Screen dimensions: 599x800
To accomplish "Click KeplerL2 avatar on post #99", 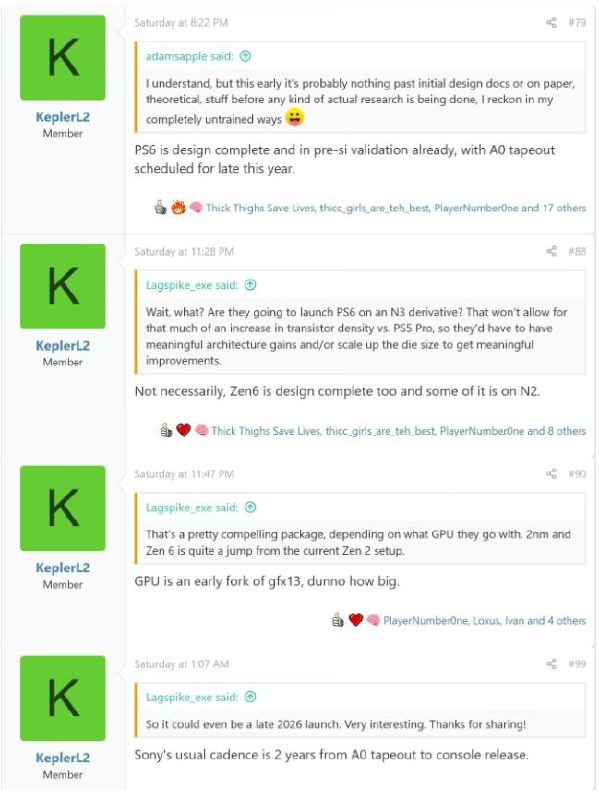I will click(x=63, y=698).
